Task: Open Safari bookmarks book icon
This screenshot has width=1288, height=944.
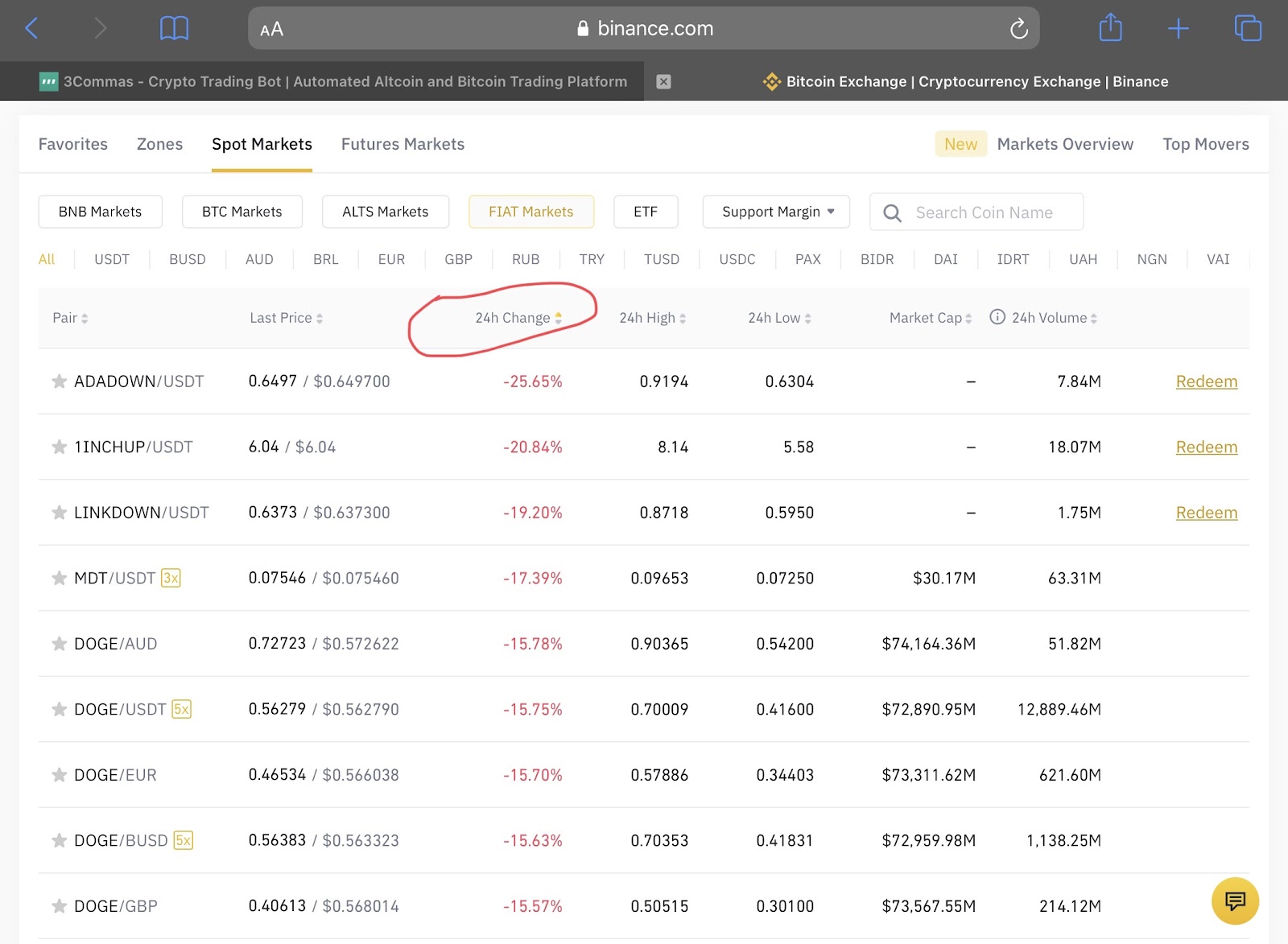Action: coord(174,29)
